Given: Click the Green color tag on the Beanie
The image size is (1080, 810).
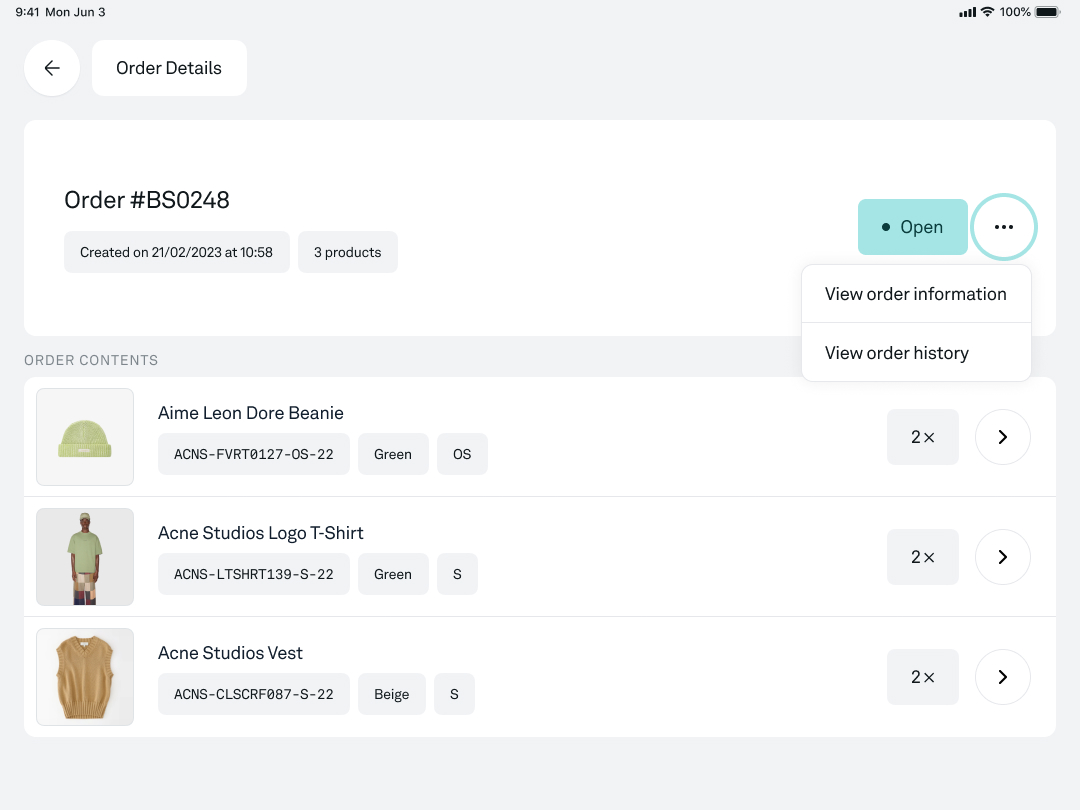Looking at the screenshot, I should coord(393,454).
